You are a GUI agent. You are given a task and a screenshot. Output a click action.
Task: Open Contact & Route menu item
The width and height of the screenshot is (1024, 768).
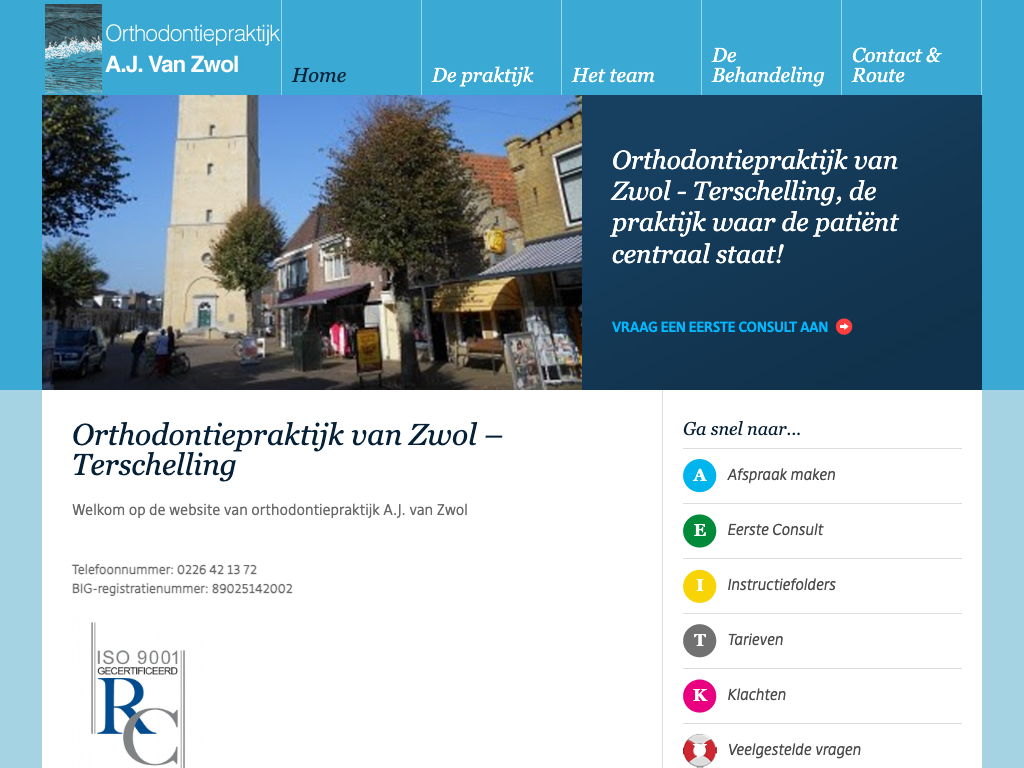896,66
